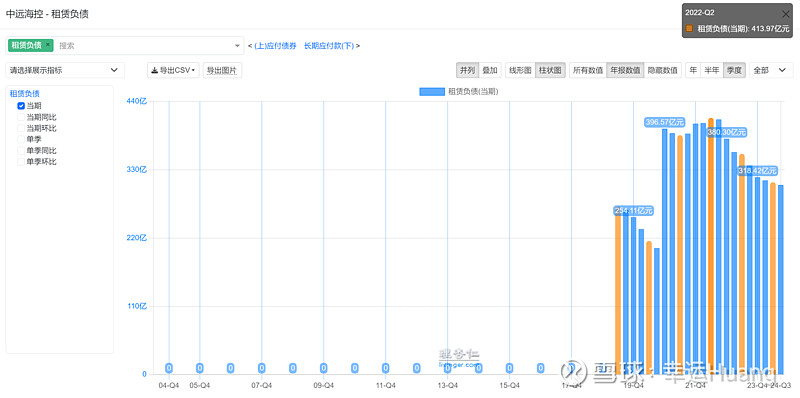Select 半年 period
800x398 pixels.
click(x=712, y=70)
